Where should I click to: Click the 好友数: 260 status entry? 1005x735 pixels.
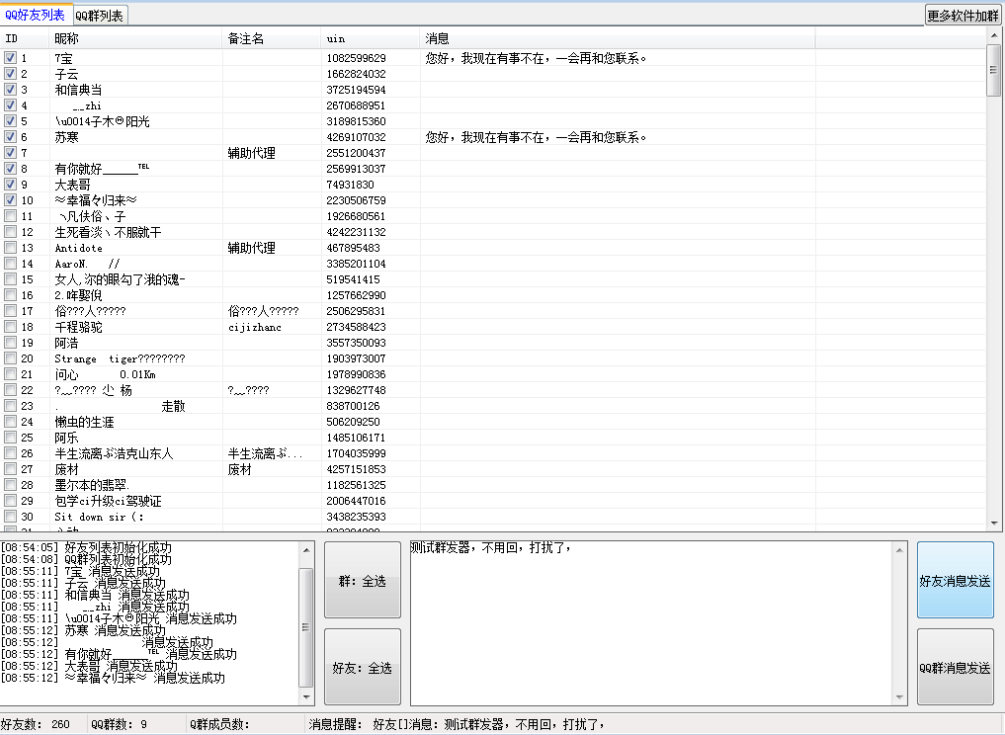click(x=35, y=724)
